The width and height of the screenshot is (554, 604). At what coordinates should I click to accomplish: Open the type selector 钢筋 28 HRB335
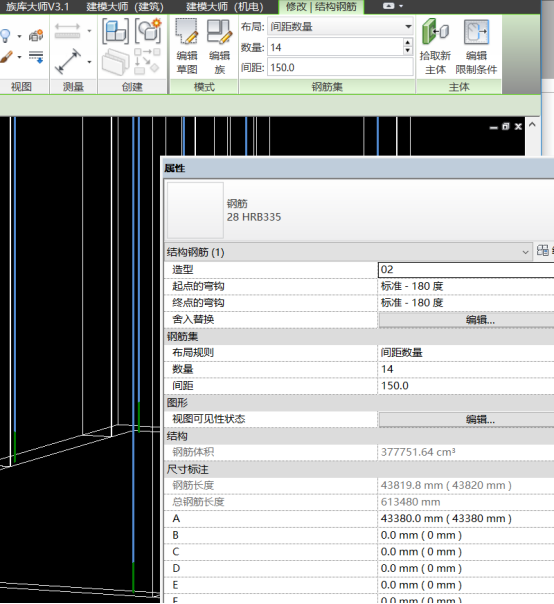pos(359,210)
